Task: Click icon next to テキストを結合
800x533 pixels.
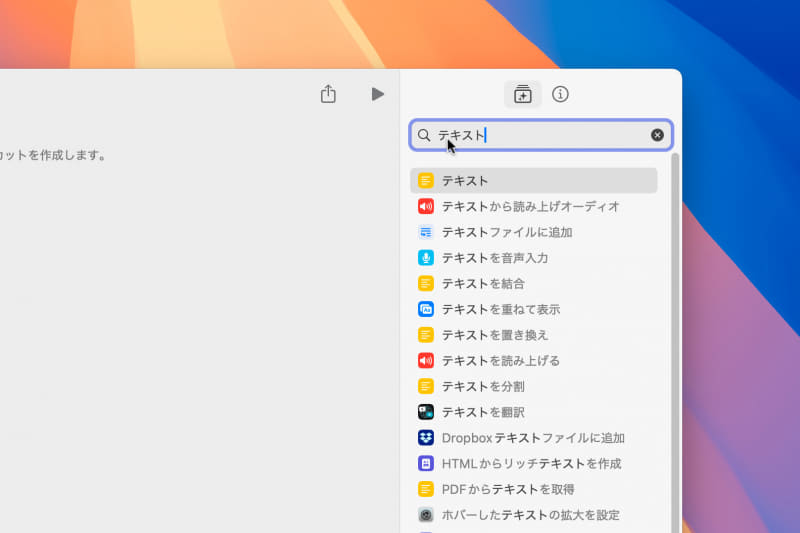Action: point(426,283)
